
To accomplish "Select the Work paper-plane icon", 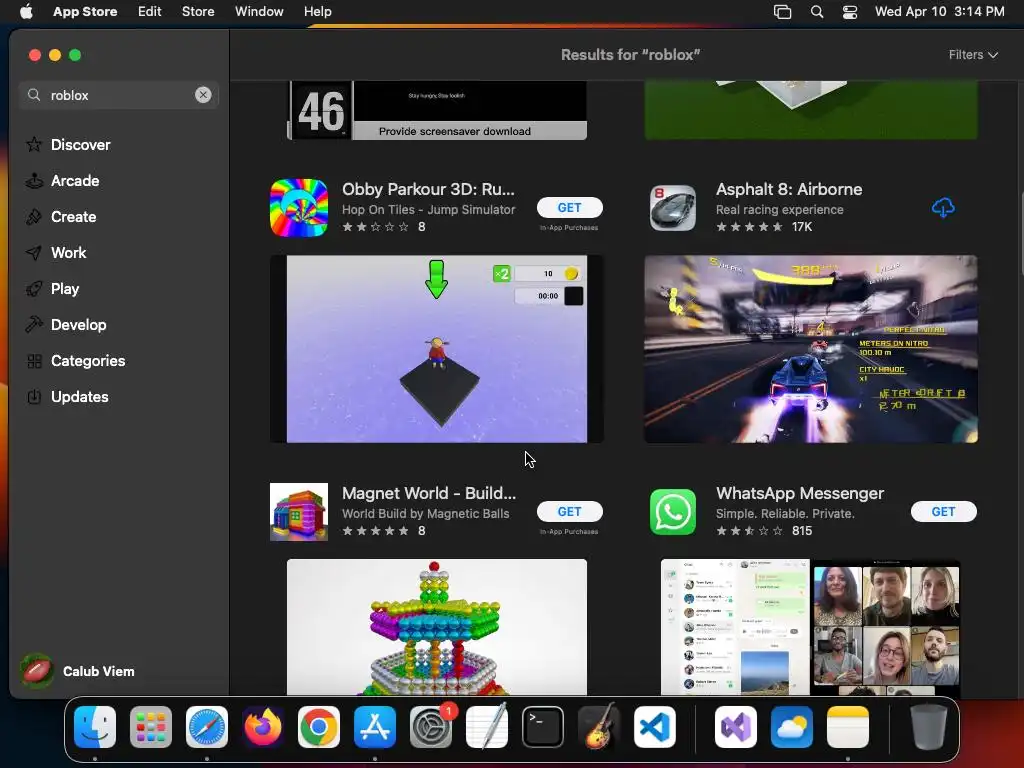I will [33, 253].
